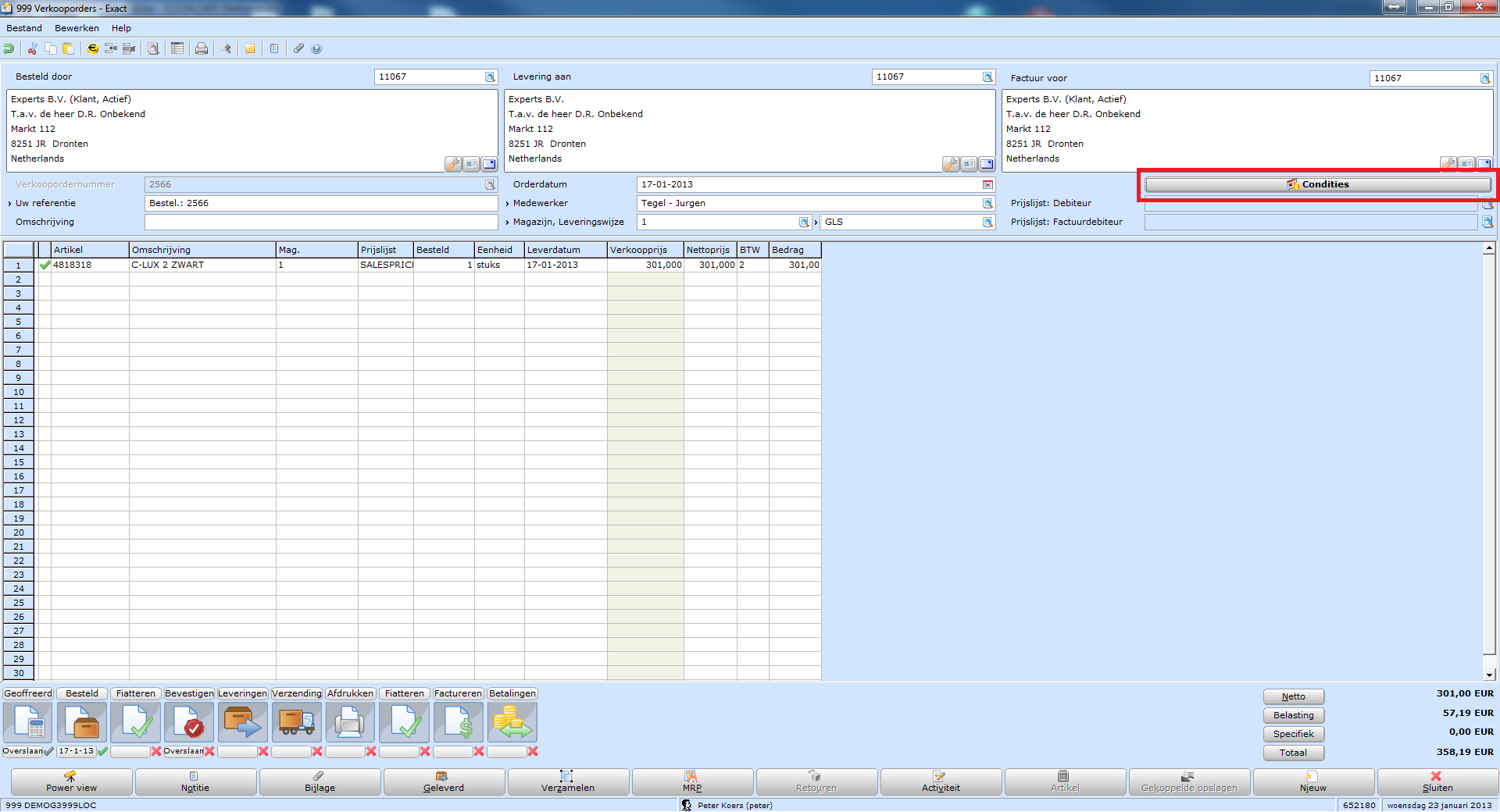Click the Omschrijving input field
The width and height of the screenshot is (1500, 812).
(x=320, y=223)
